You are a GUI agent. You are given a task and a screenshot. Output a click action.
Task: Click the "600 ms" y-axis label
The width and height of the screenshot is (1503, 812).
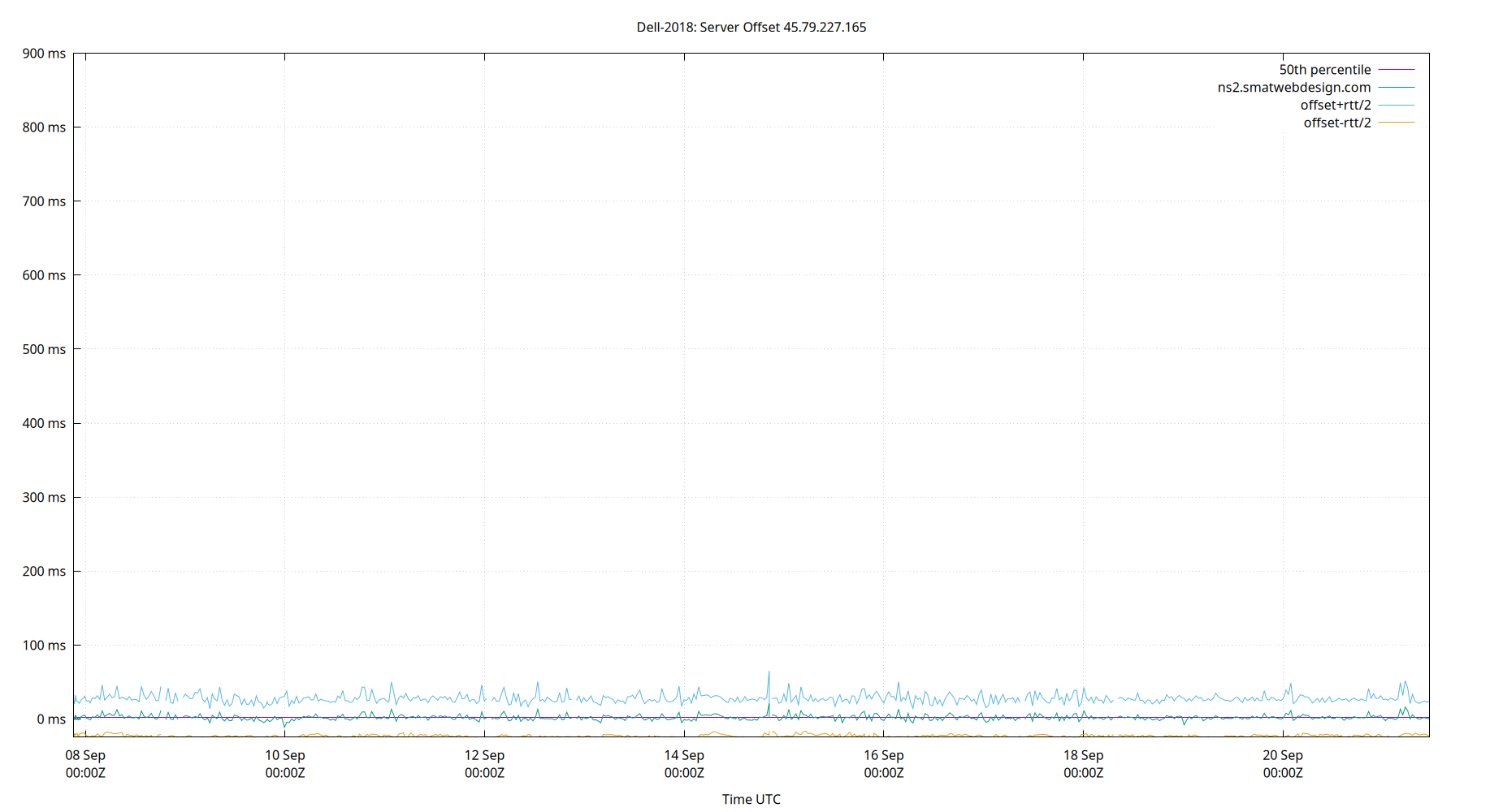[44, 275]
